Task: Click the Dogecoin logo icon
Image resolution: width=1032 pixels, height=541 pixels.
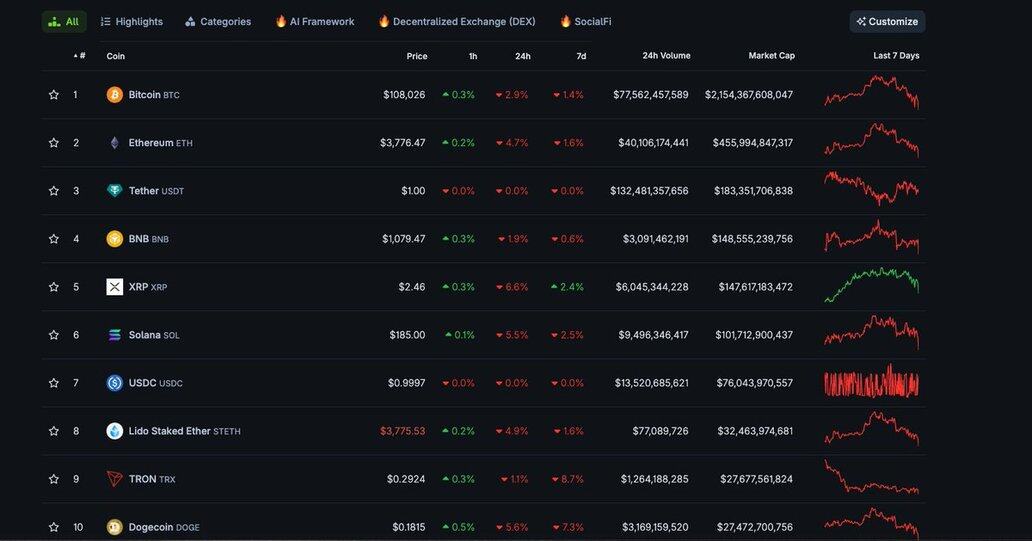Action: tap(115, 527)
